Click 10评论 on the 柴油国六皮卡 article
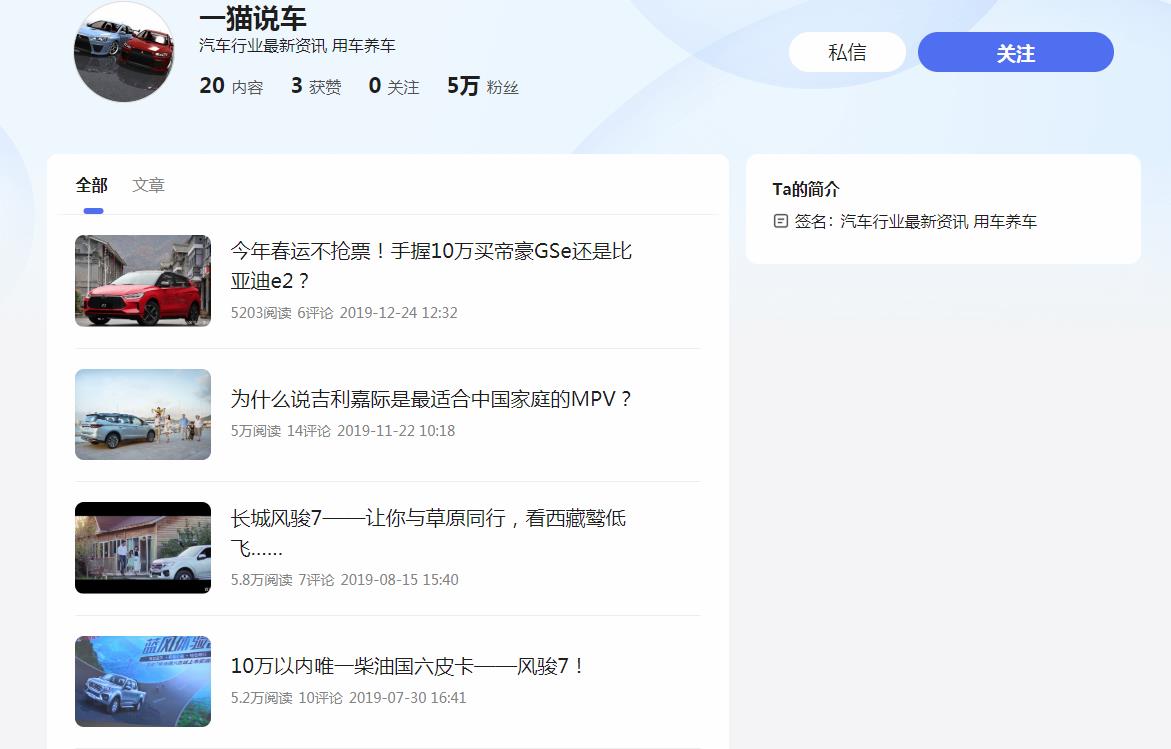This screenshot has height=749, width=1171. point(320,698)
